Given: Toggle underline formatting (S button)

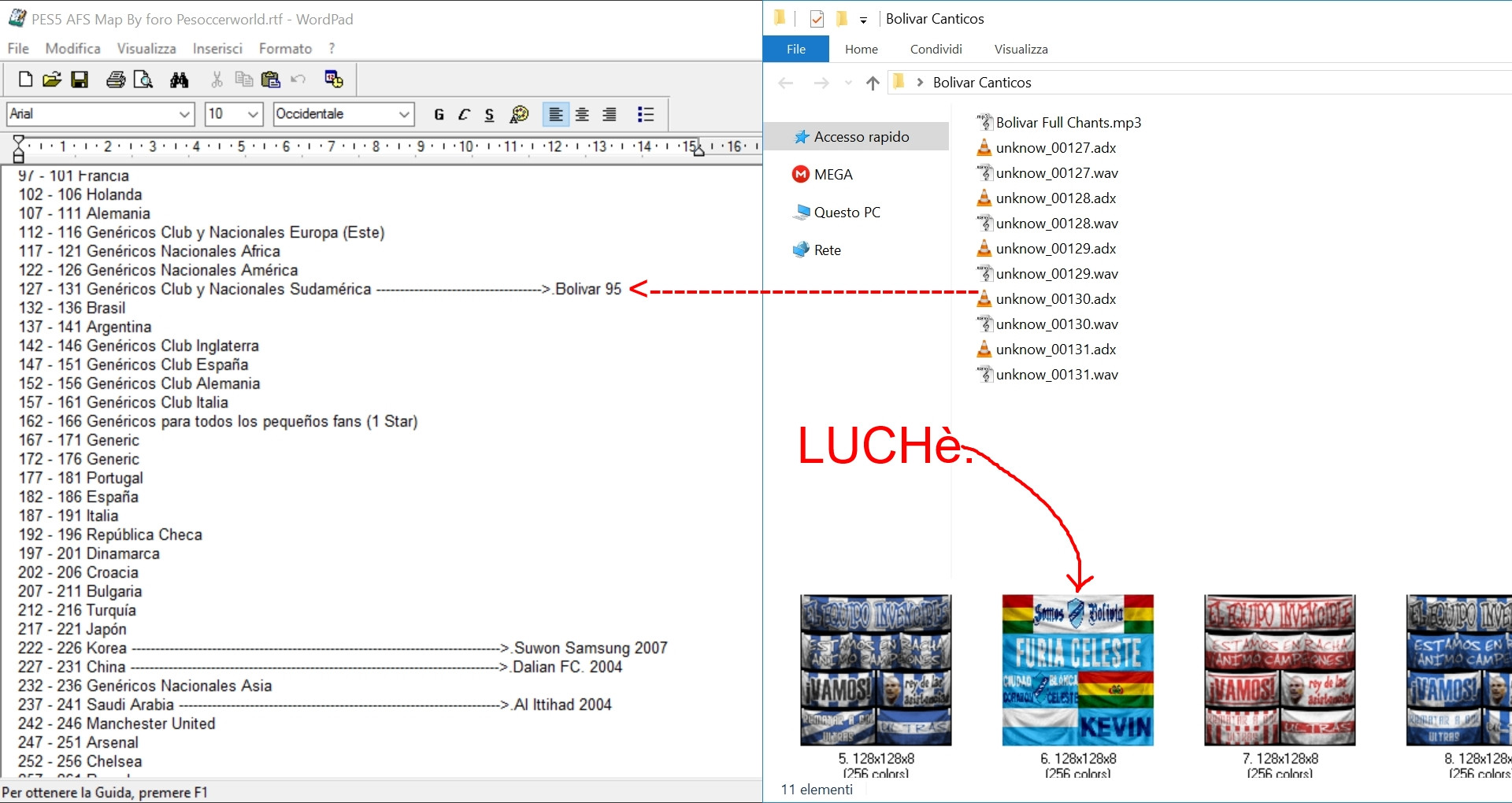Looking at the screenshot, I should coord(489,115).
